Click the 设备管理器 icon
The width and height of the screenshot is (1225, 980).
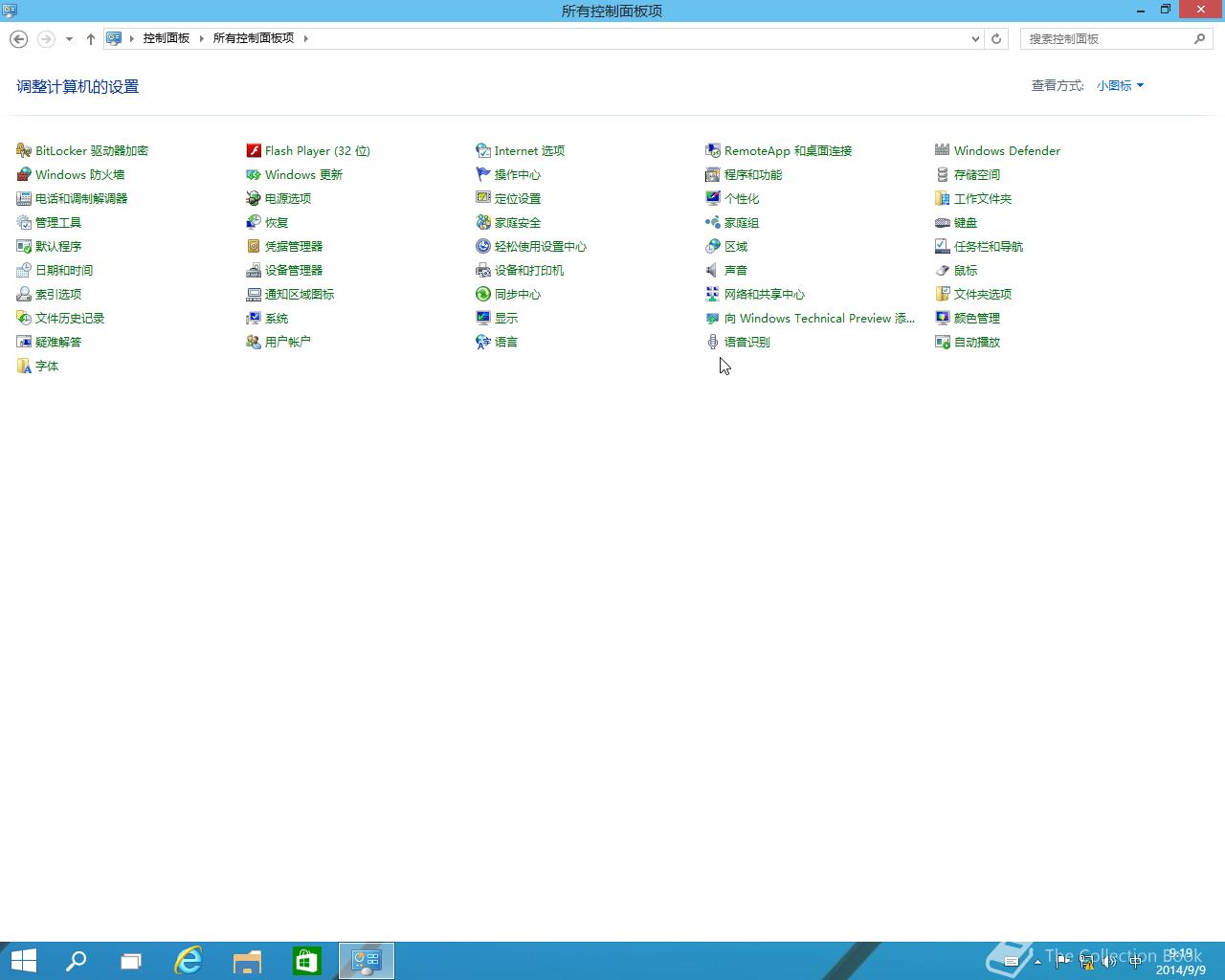254,270
